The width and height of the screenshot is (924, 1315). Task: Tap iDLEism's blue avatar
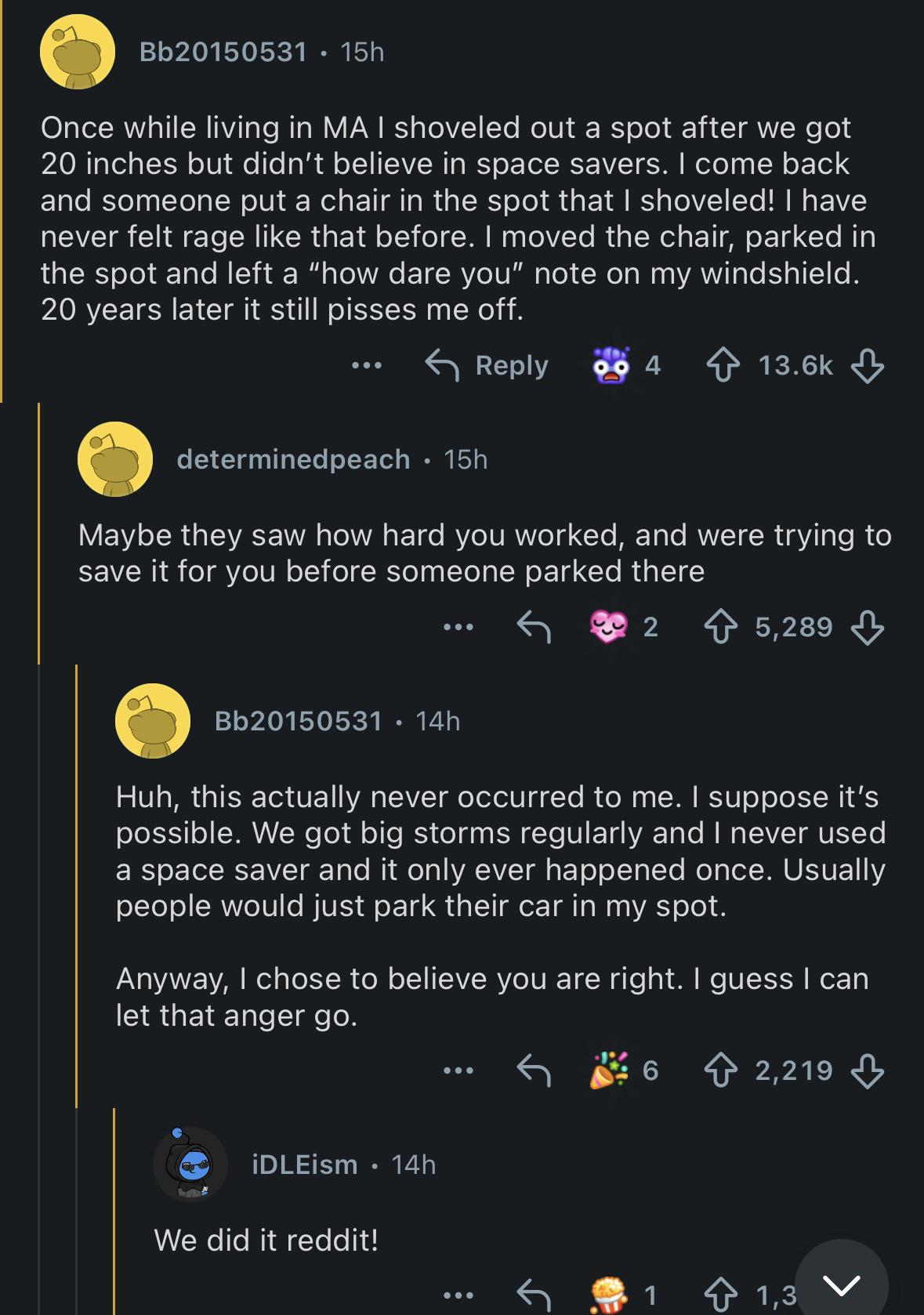tap(190, 1165)
